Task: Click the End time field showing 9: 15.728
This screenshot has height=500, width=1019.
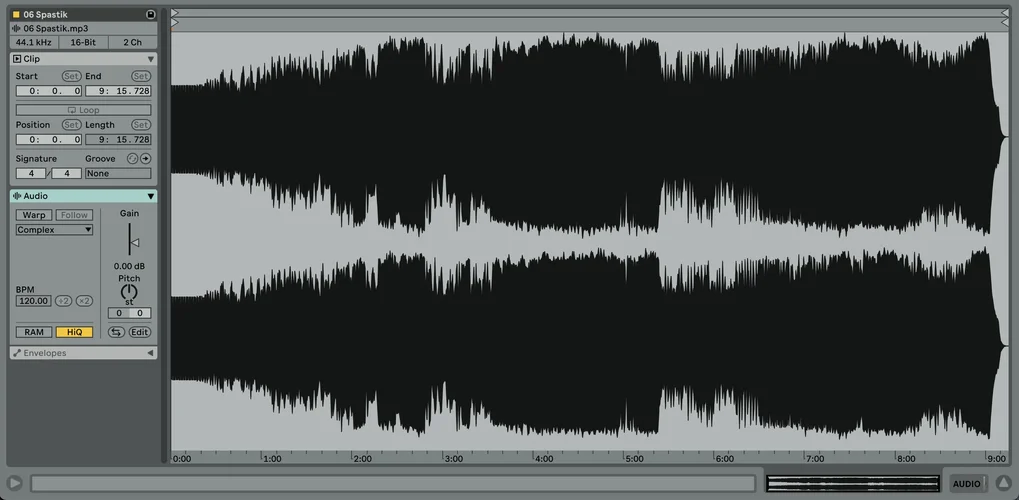Action: [118, 91]
